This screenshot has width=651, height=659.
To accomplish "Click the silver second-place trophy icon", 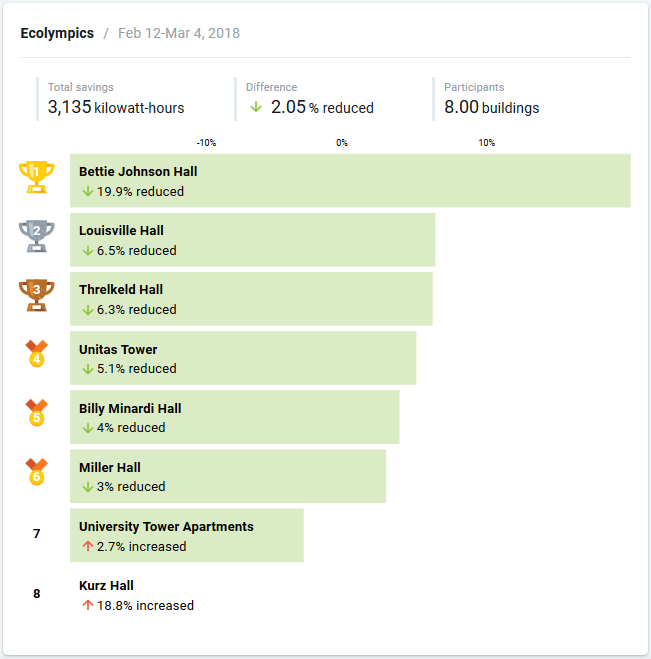I will [37, 236].
